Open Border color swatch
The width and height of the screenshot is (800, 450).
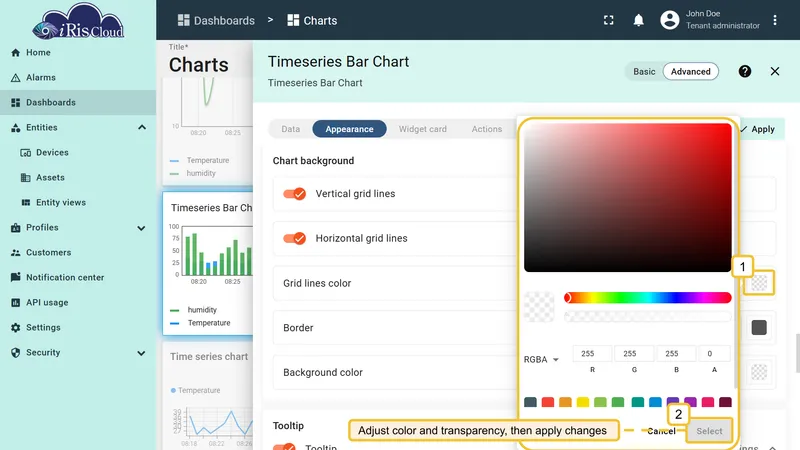point(759,328)
